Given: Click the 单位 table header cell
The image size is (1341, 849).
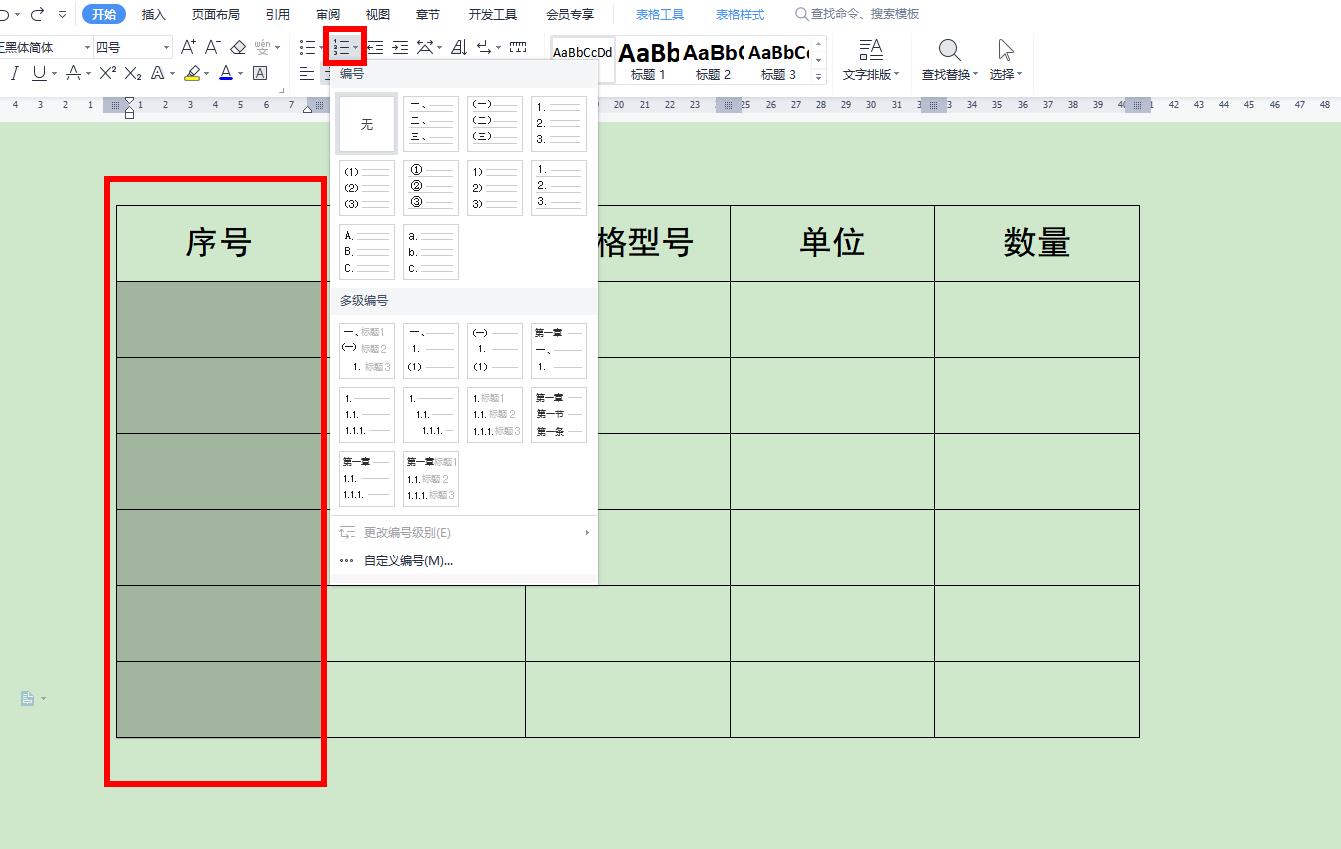Looking at the screenshot, I should tap(832, 243).
